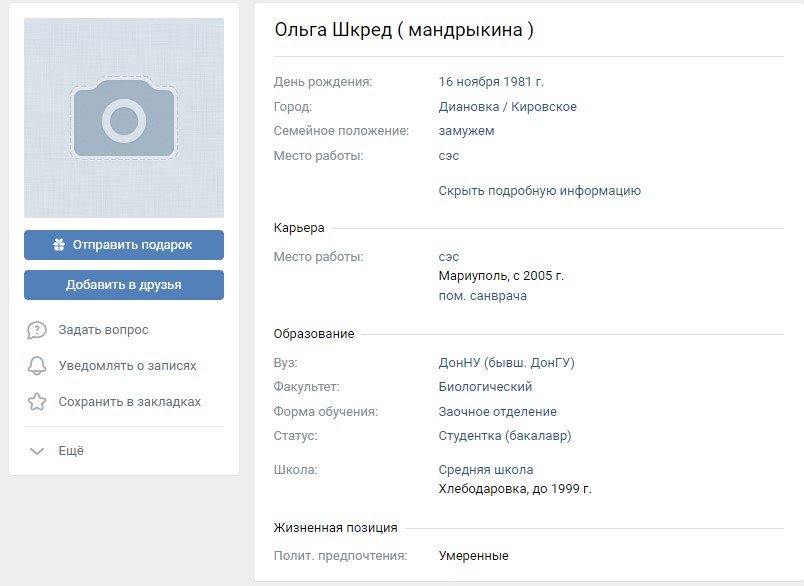Click the gift icon on send button
The width and height of the screenshot is (804, 586).
pyautogui.click(x=59, y=245)
